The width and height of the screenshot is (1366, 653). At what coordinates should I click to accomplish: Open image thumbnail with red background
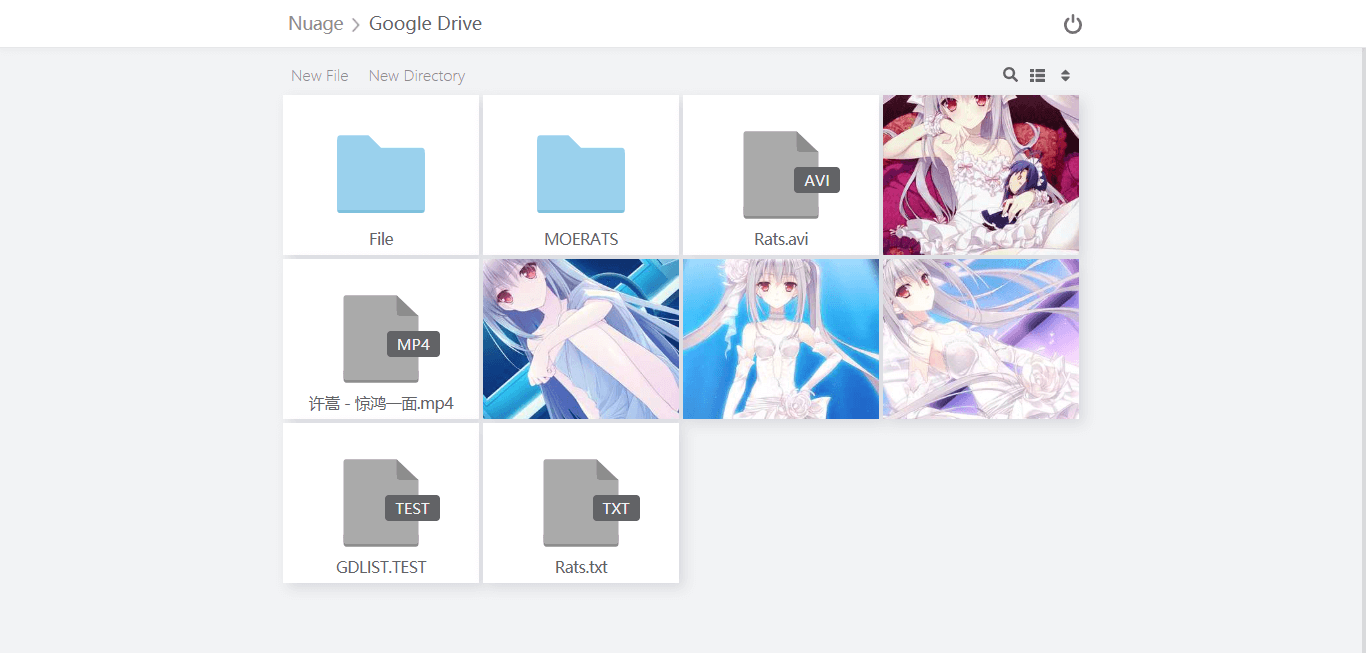pyautogui.click(x=981, y=175)
